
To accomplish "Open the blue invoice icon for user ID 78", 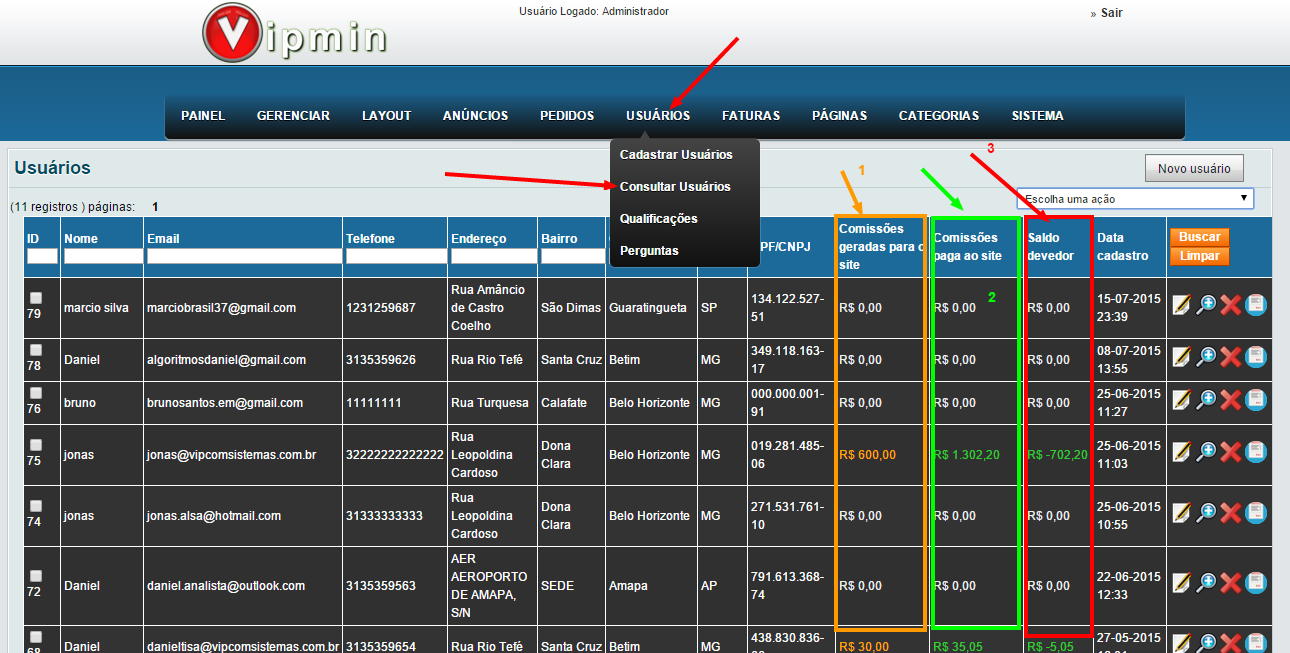I will 1256,357.
